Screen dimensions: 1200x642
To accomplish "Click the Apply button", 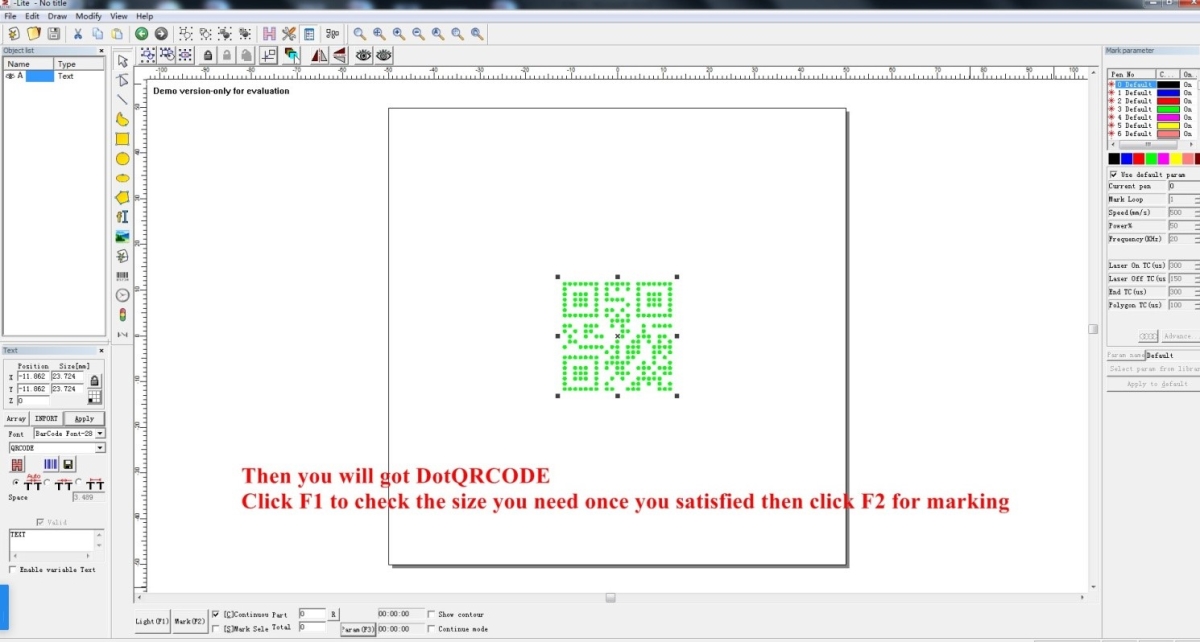I will click(84, 418).
